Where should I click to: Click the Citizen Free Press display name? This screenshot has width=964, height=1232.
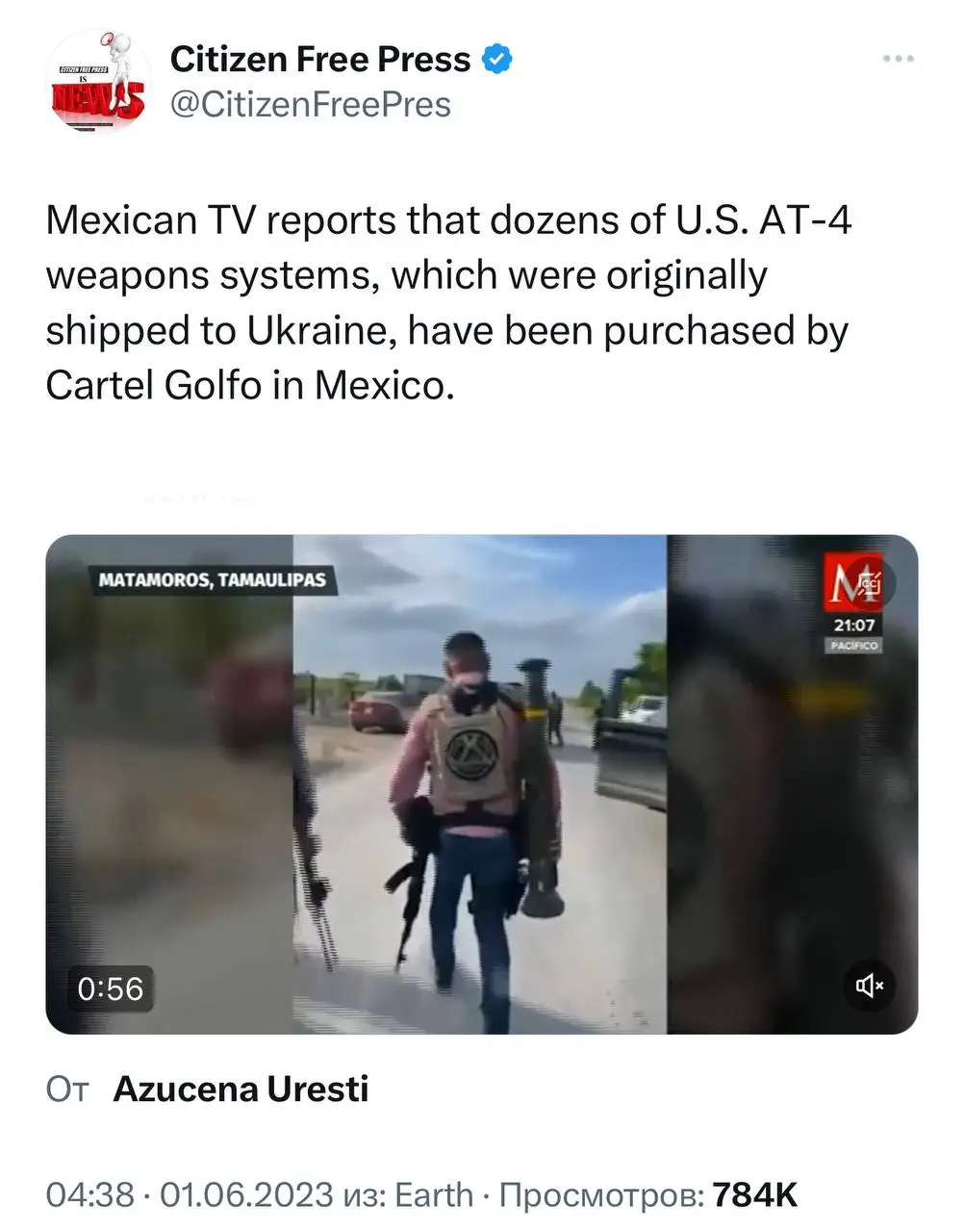(319, 60)
